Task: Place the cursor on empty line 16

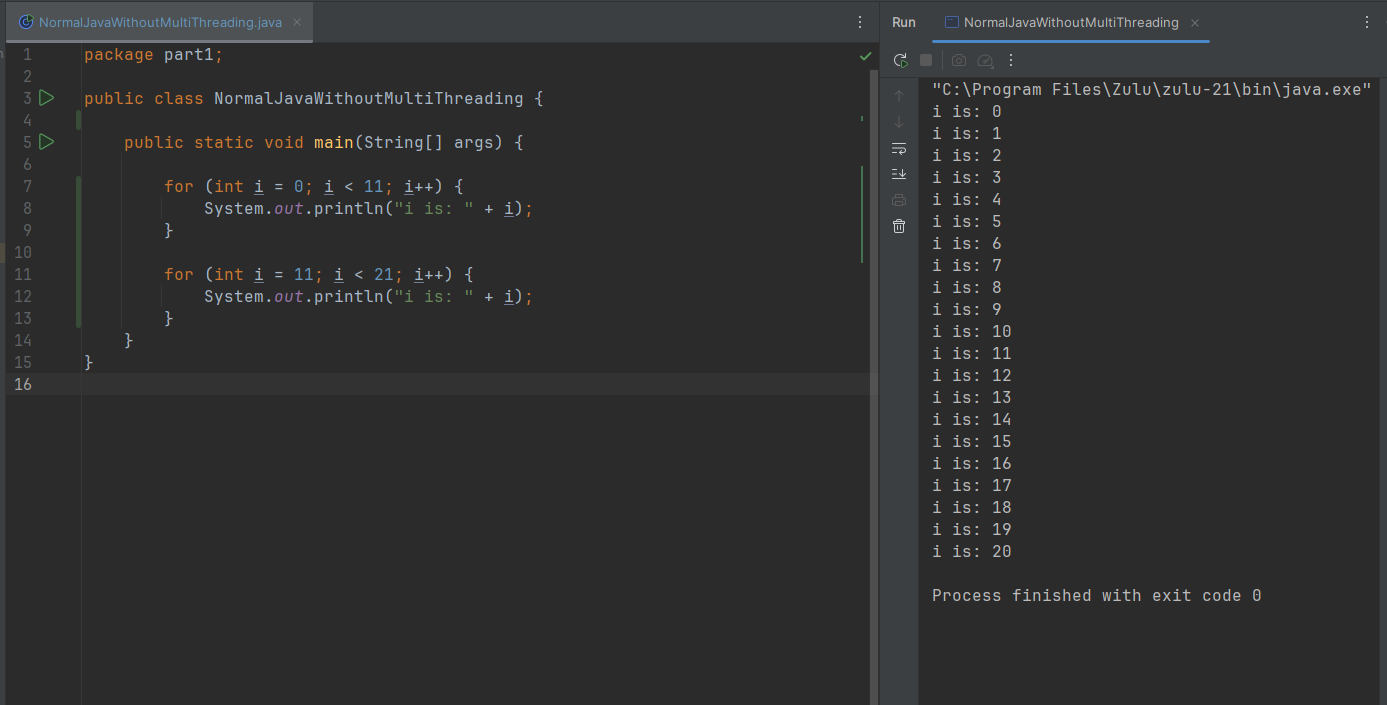Action: tap(400, 385)
